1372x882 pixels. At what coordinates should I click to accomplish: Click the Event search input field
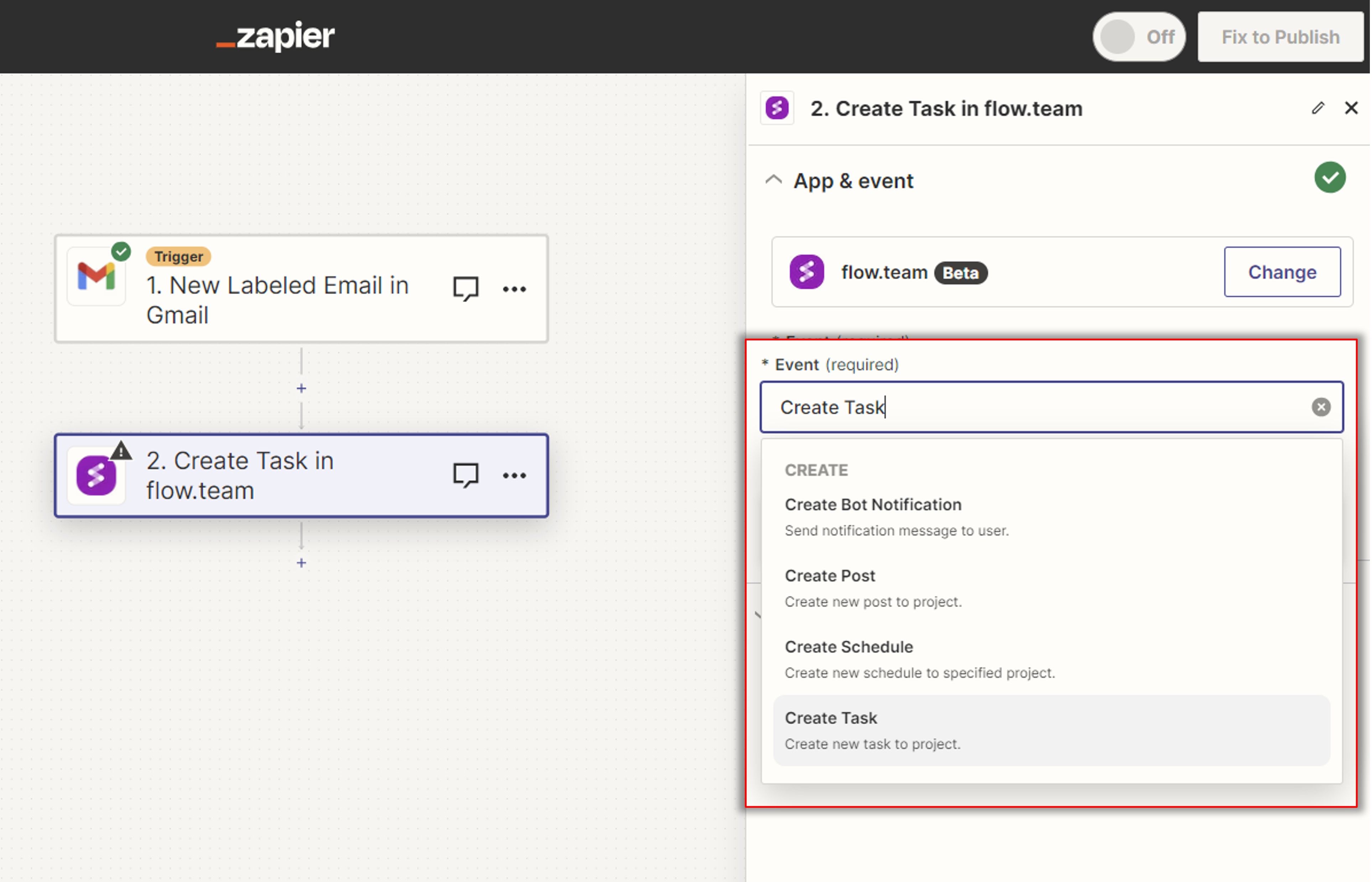1051,407
